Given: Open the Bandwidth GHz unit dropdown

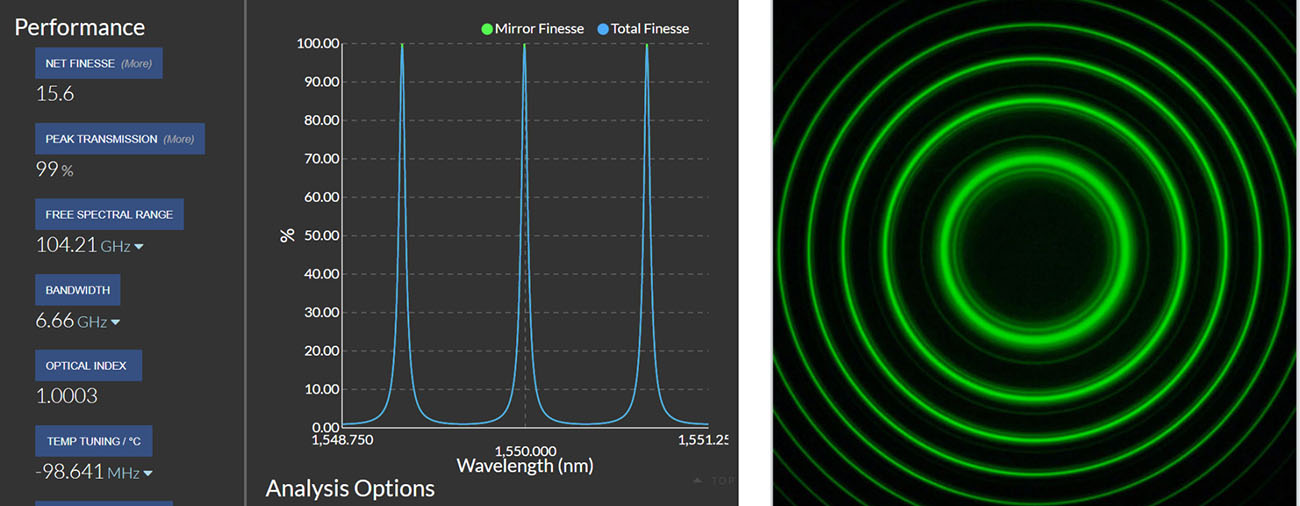Looking at the screenshot, I should click(x=115, y=323).
